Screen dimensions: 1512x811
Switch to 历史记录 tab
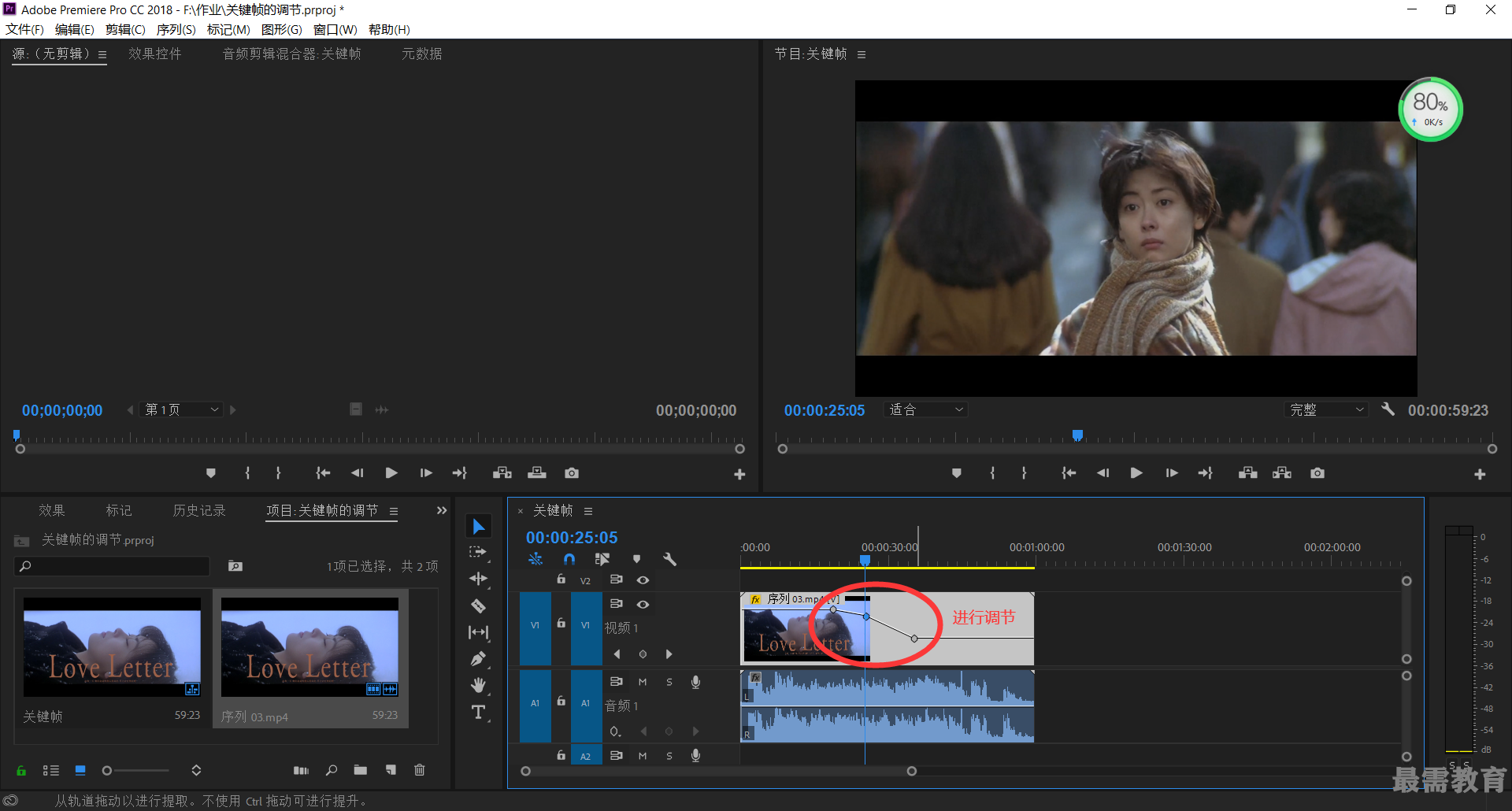pos(199,510)
